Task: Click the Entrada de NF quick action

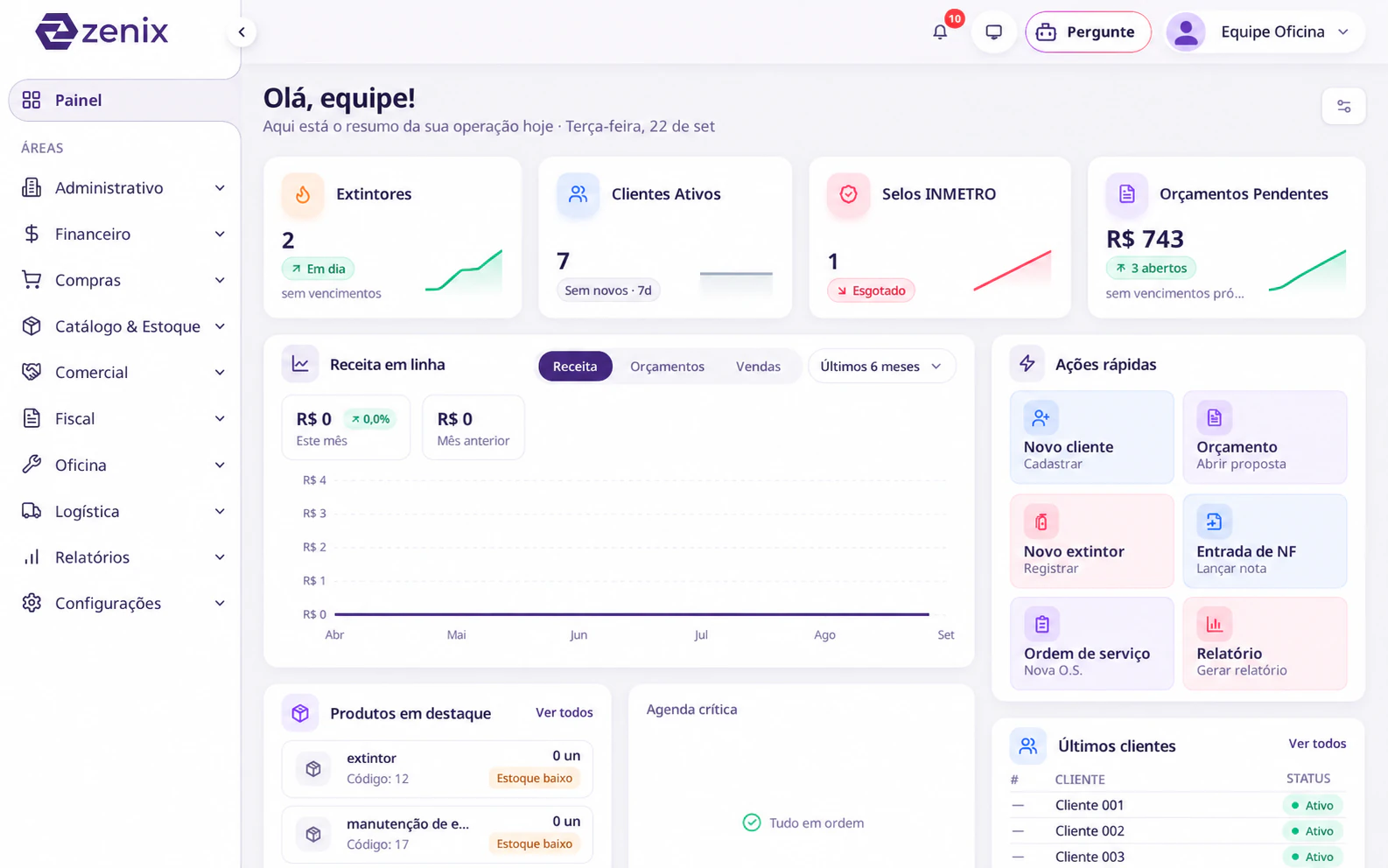Action: point(1265,542)
